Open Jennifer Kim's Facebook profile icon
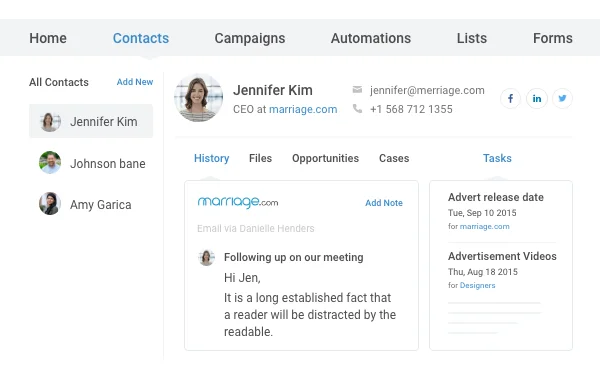The width and height of the screenshot is (600, 378). point(510,99)
